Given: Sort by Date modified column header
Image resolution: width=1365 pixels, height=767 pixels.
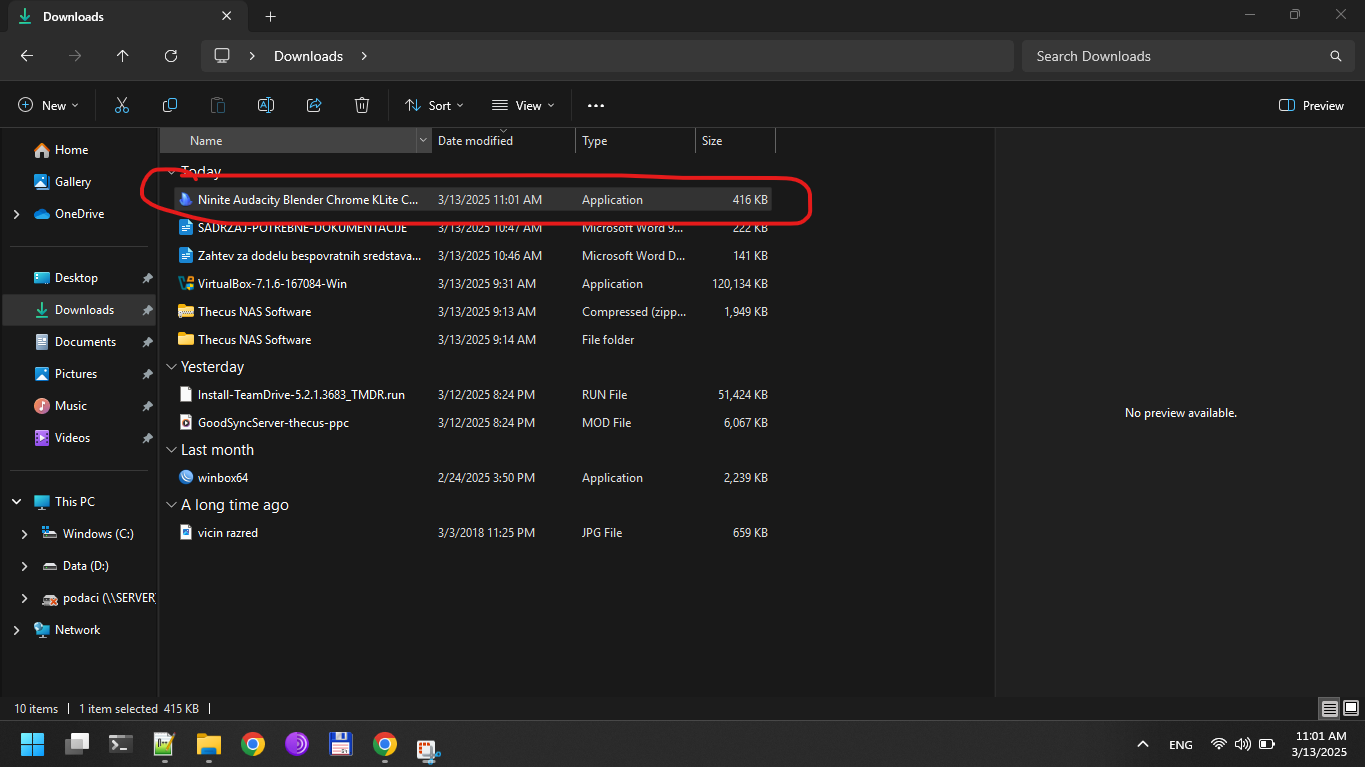Looking at the screenshot, I should 503,141.
